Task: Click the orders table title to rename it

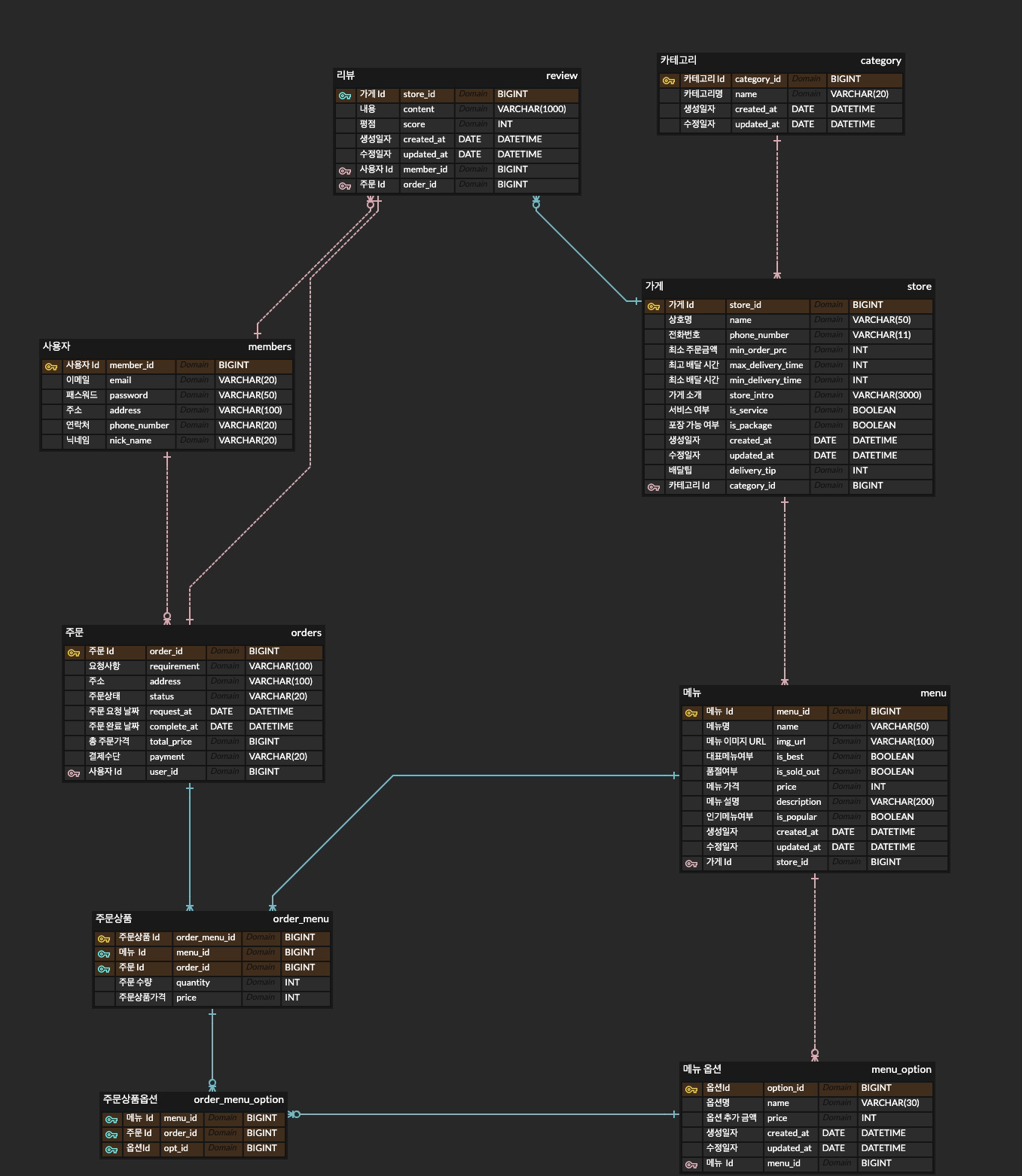Action: click(x=306, y=632)
